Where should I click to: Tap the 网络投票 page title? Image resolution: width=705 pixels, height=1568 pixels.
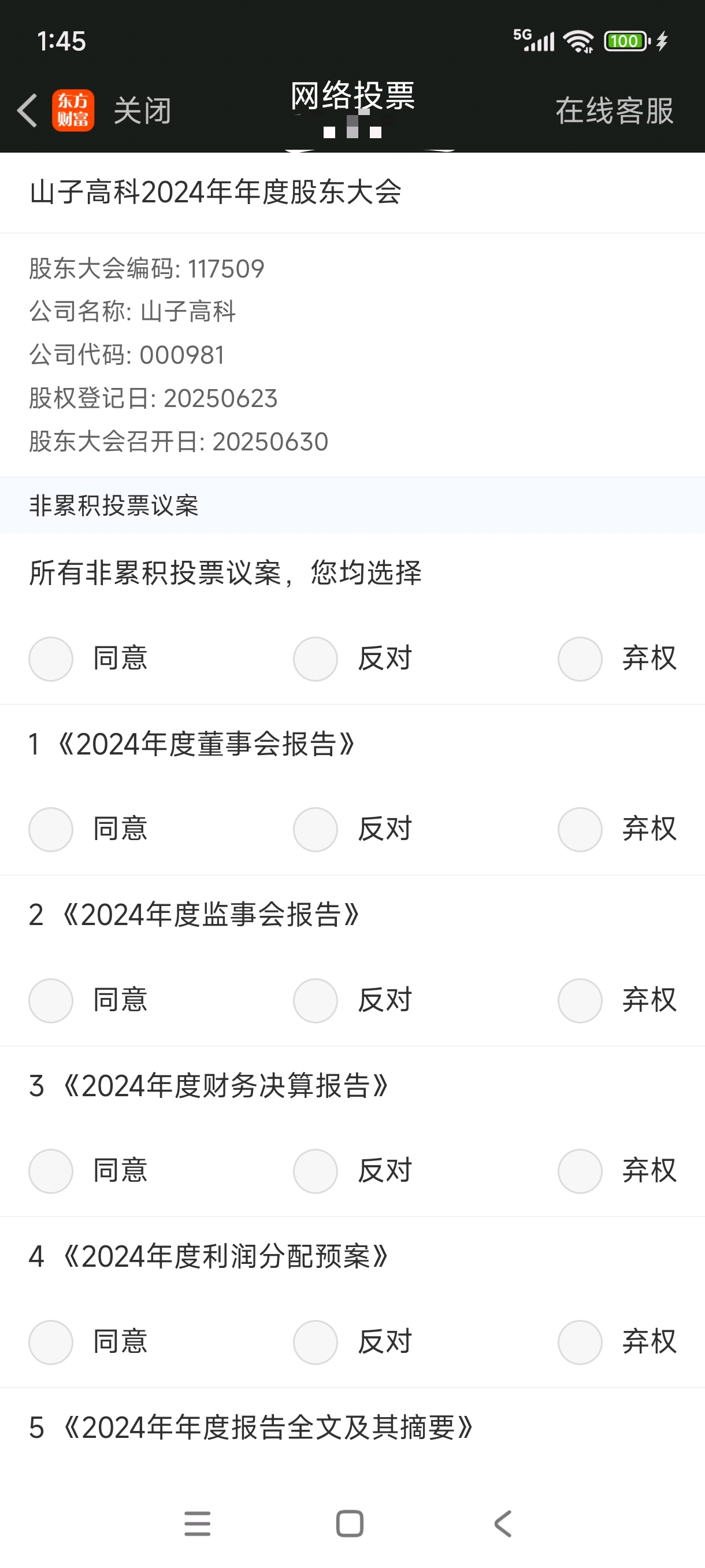coord(353,95)
